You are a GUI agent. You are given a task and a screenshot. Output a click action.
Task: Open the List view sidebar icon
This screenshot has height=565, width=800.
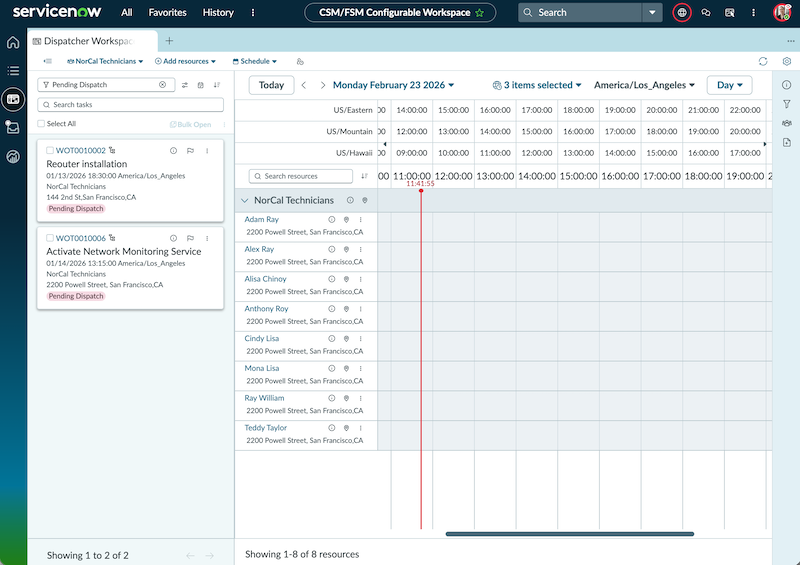coord(13,70)
